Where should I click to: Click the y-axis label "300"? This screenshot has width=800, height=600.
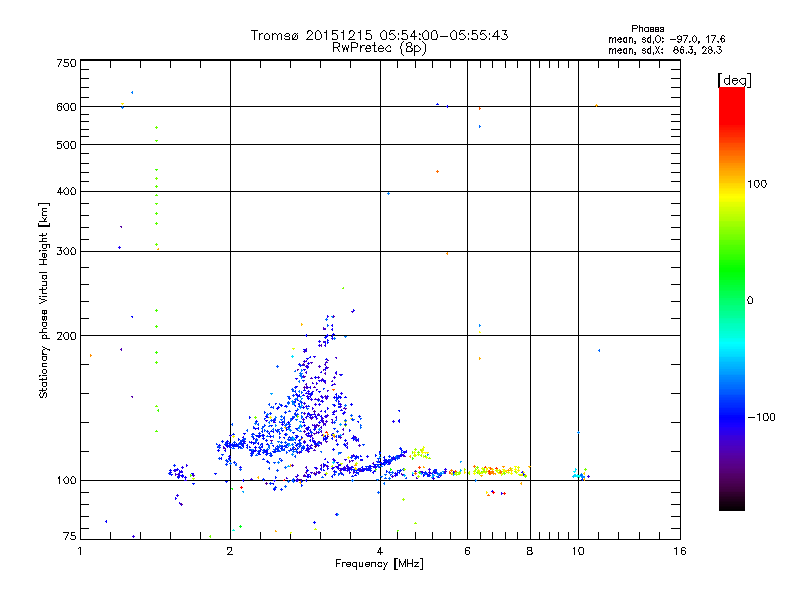[66, 251]
